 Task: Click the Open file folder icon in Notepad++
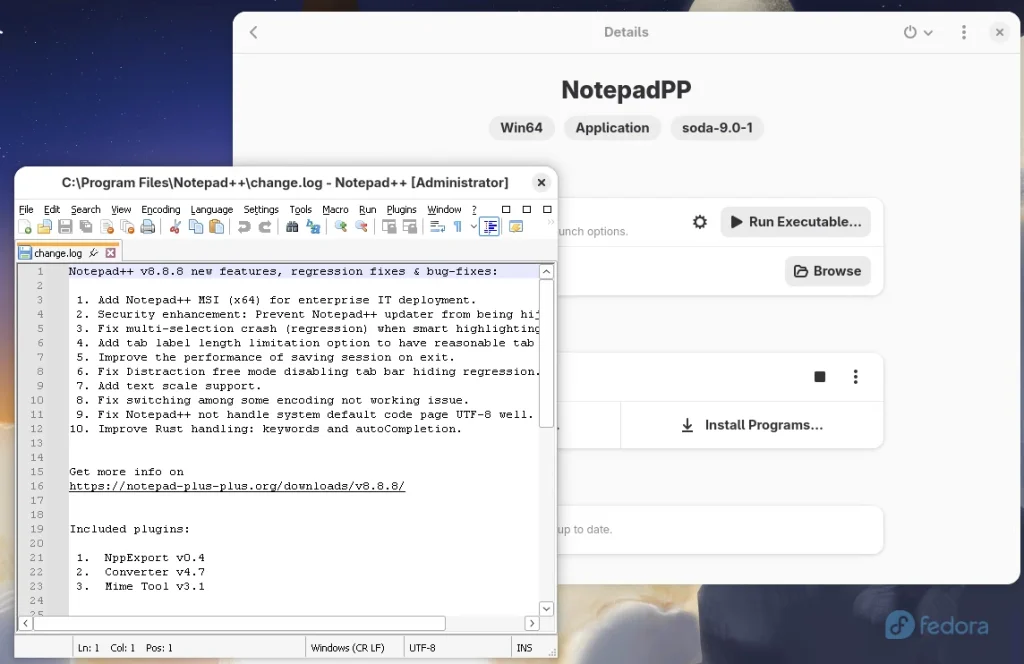(x=44, y=227)
